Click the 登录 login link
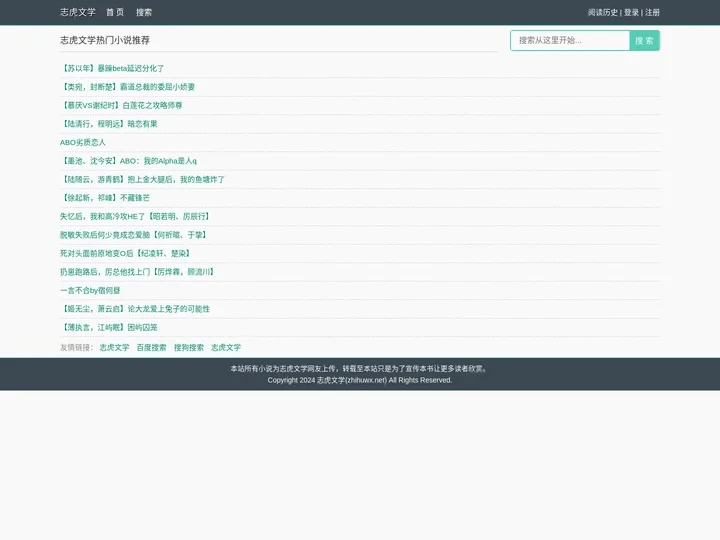The height and width of the screenshot is (540, 720). [x=631, y=12]
